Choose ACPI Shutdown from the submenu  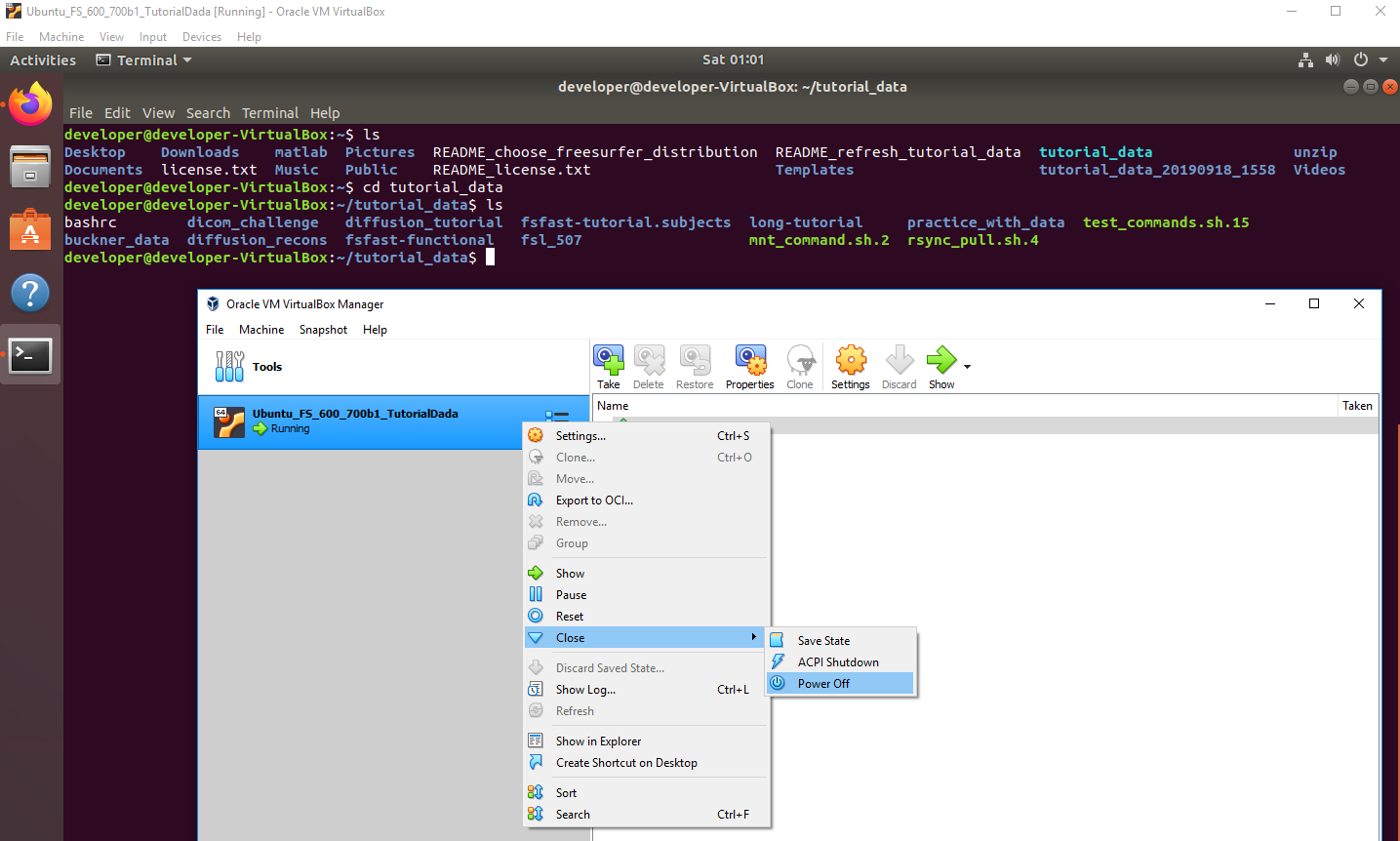point(837,662)
